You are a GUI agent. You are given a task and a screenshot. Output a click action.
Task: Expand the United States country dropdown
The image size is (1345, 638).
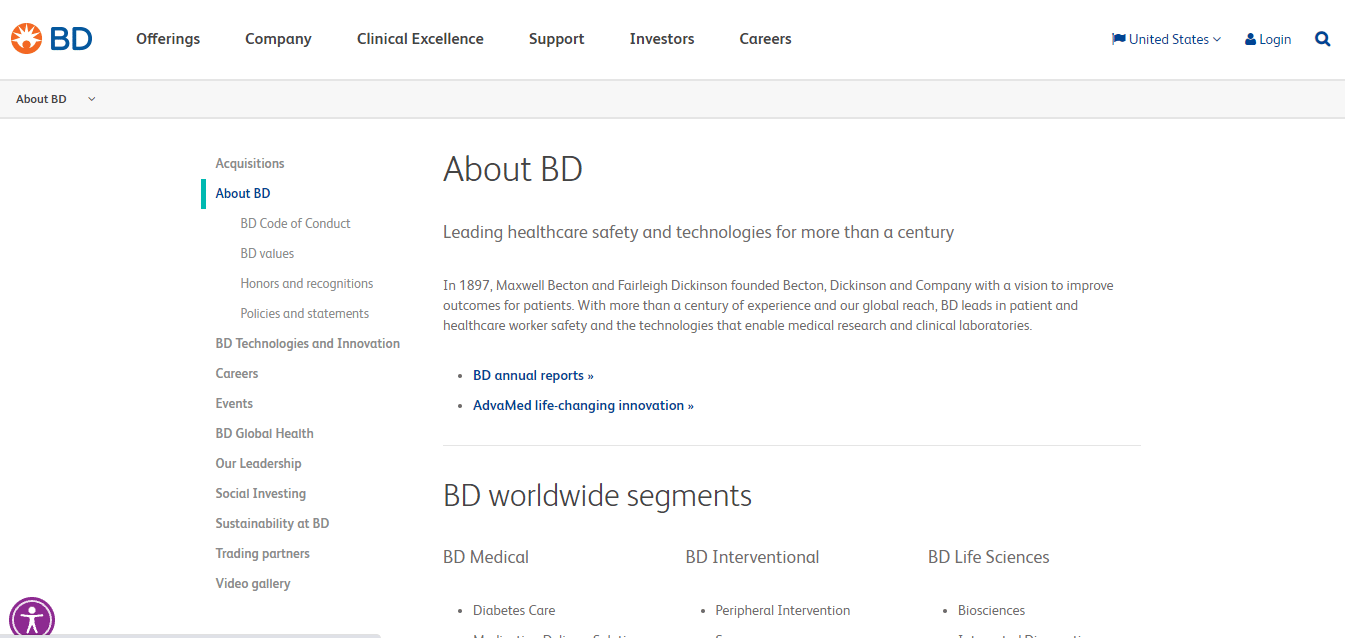(1167, 39)
